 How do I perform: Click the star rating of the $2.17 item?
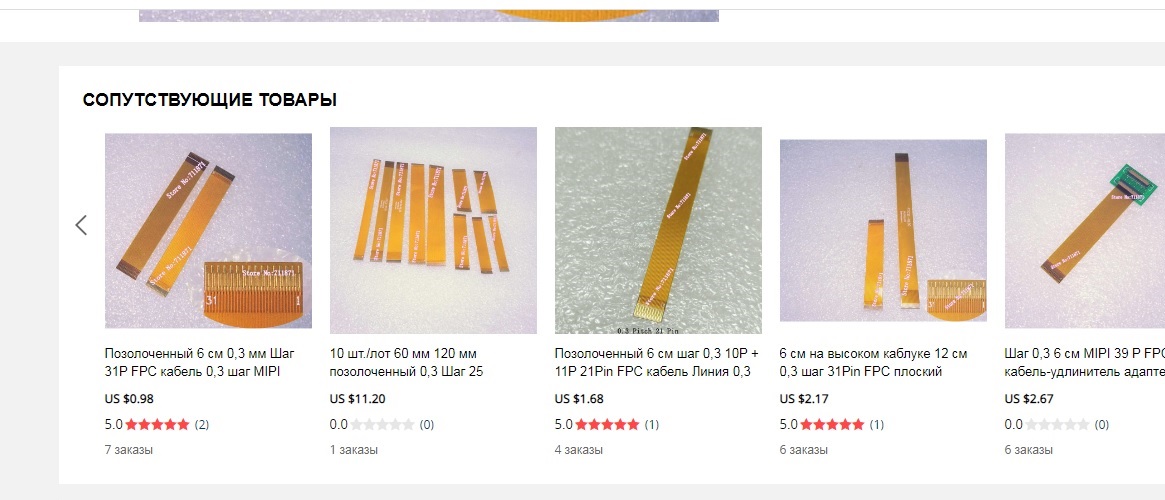[833, 425]
